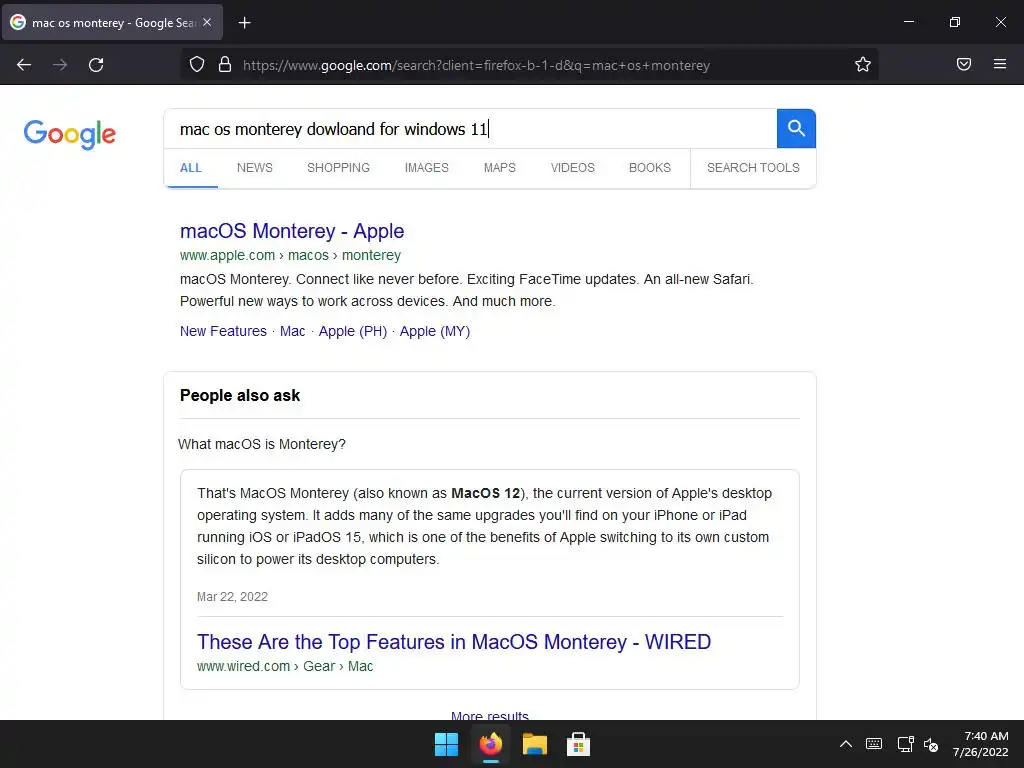
Task: Click the blue magnifier search button
Action: (x=796, y=129)
